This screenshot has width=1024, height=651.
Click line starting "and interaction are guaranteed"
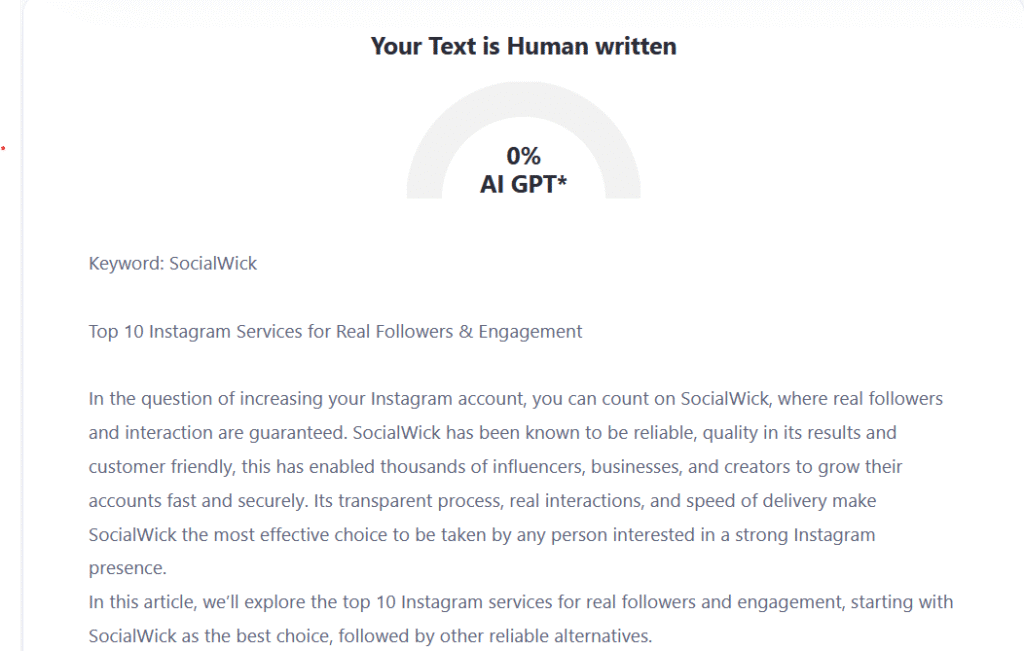(x=492, y=433)
